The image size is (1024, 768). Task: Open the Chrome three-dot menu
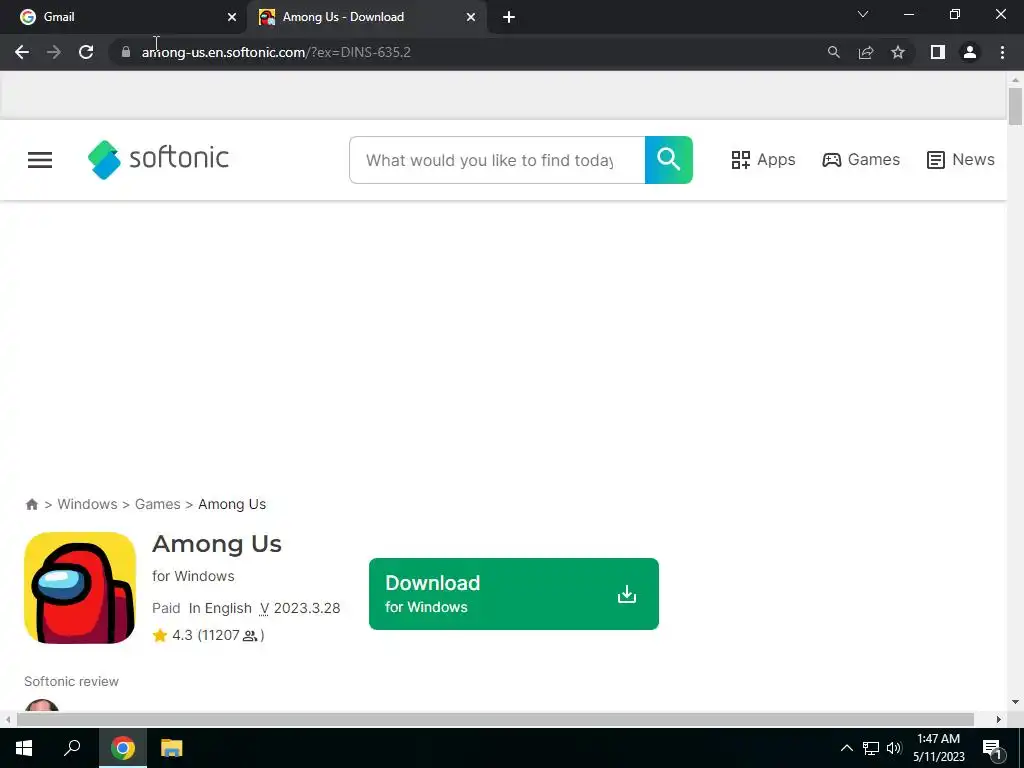[x=1002, y=52]
